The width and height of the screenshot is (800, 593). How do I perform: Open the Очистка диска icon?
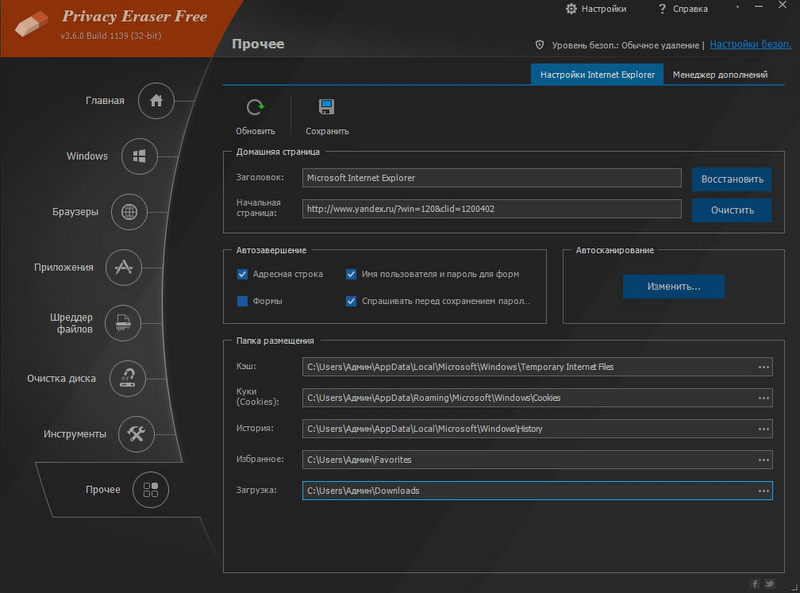128,378
